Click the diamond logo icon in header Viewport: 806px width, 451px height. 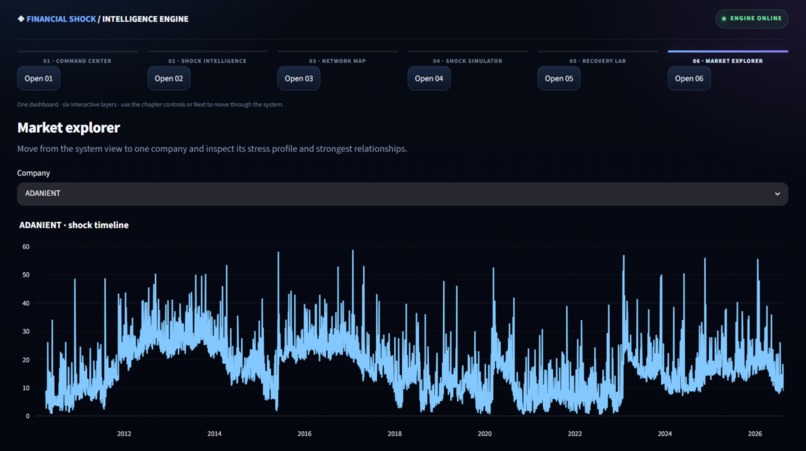(x=21, y=19)
